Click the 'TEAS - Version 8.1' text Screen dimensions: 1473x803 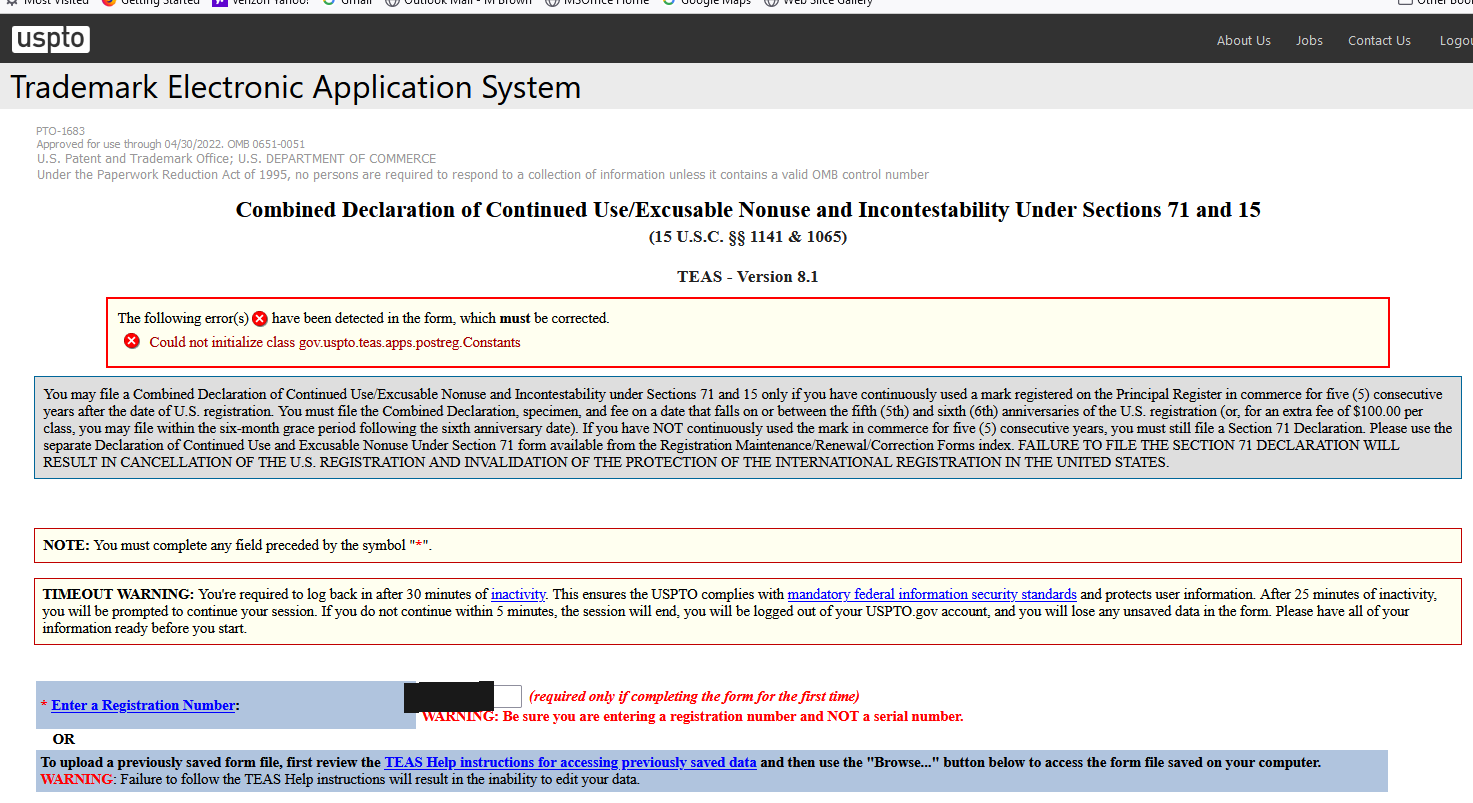(x=748, y=277)
